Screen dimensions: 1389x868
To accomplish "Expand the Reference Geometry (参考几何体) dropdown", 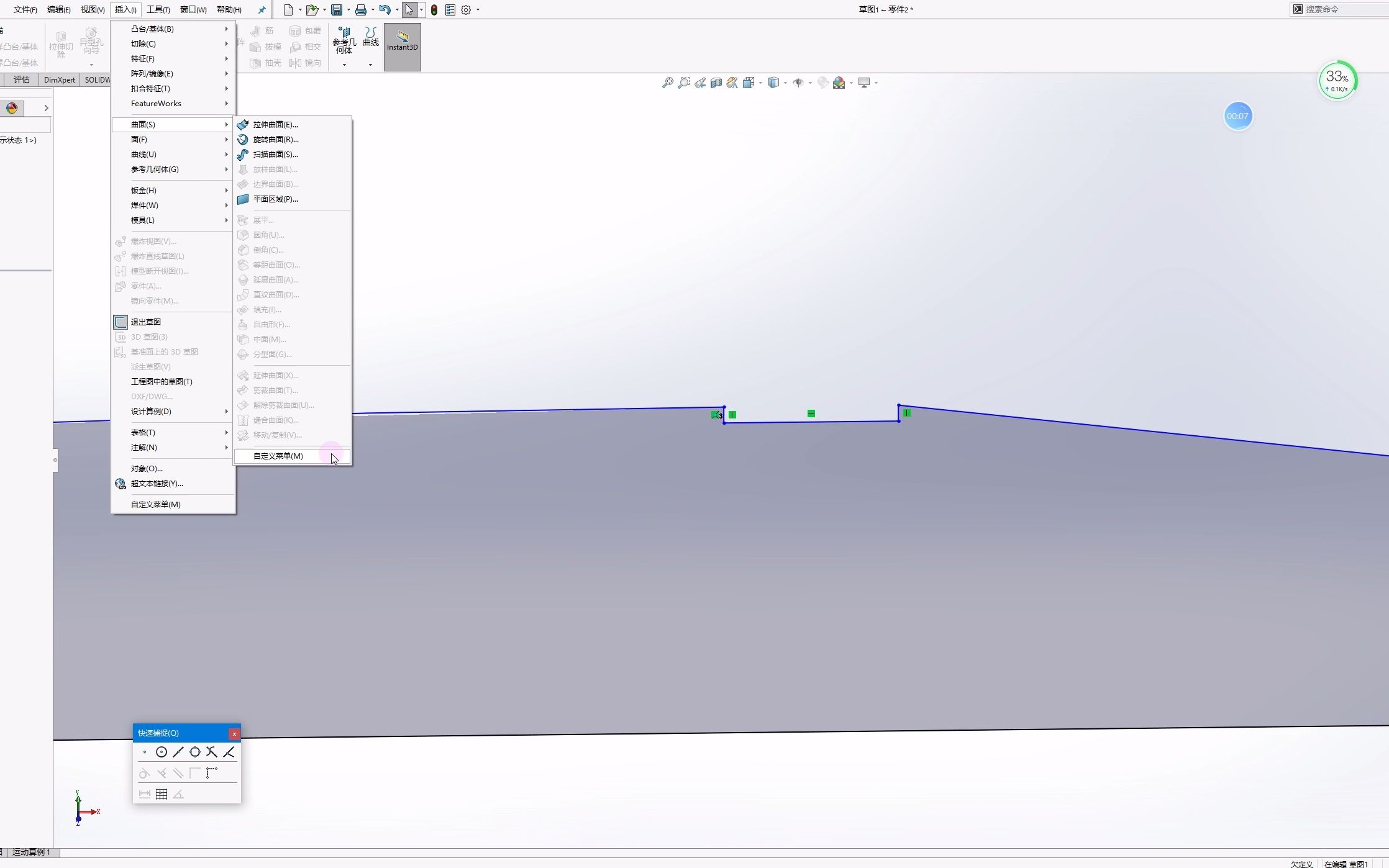I will coord(344,65).
